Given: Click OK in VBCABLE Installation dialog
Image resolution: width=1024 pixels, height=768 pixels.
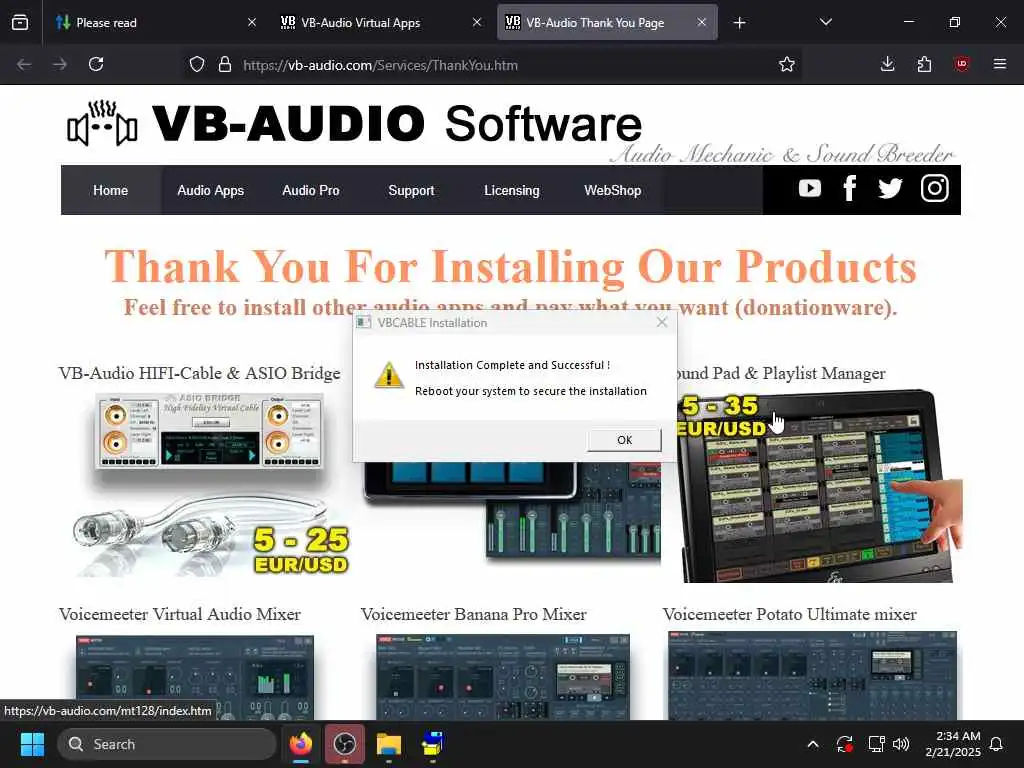Looking at the screenshot, I should coord(624,440).
